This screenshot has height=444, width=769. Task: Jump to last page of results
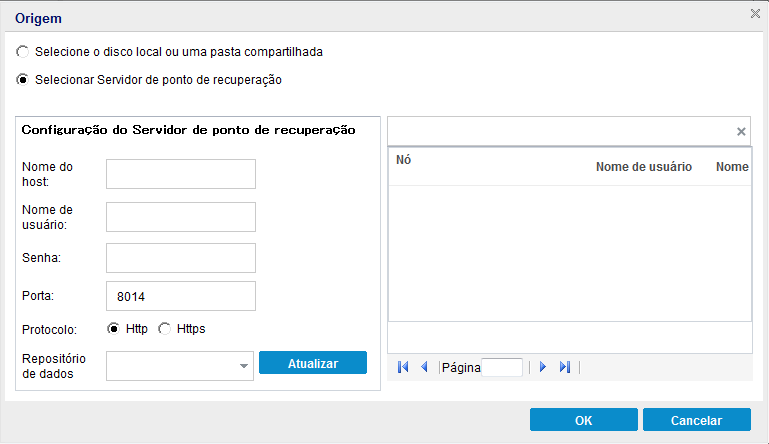point(565,367)
